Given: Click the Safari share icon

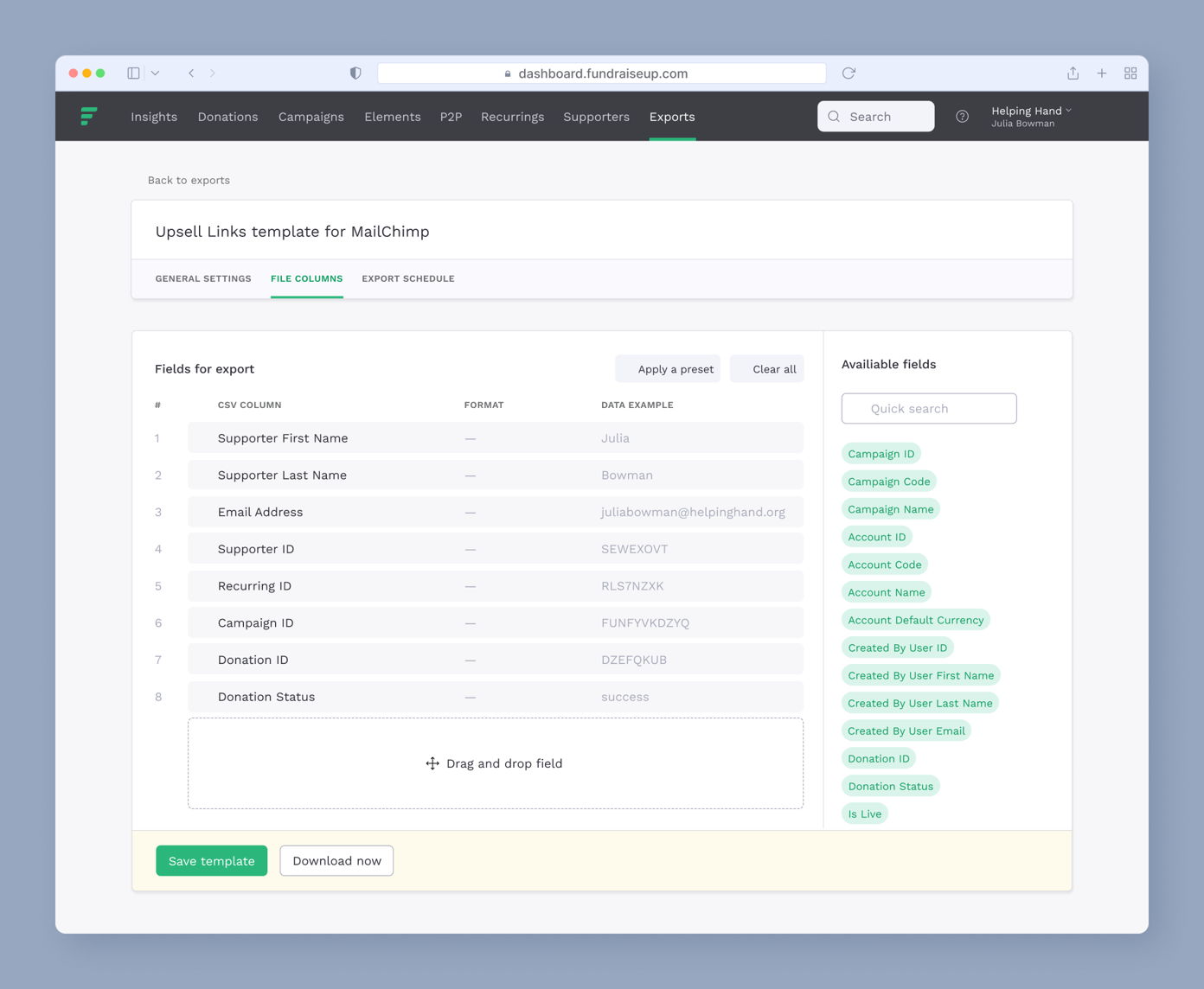Looking at the screenshot, I should 1073,73.
